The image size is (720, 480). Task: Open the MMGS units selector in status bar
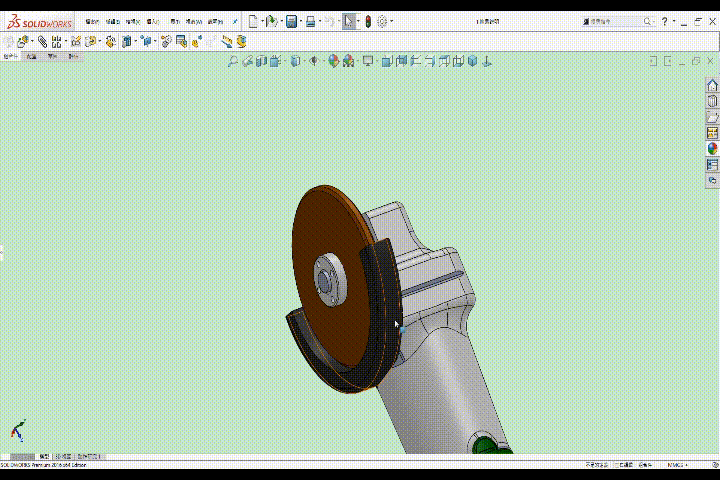[675, 465]
